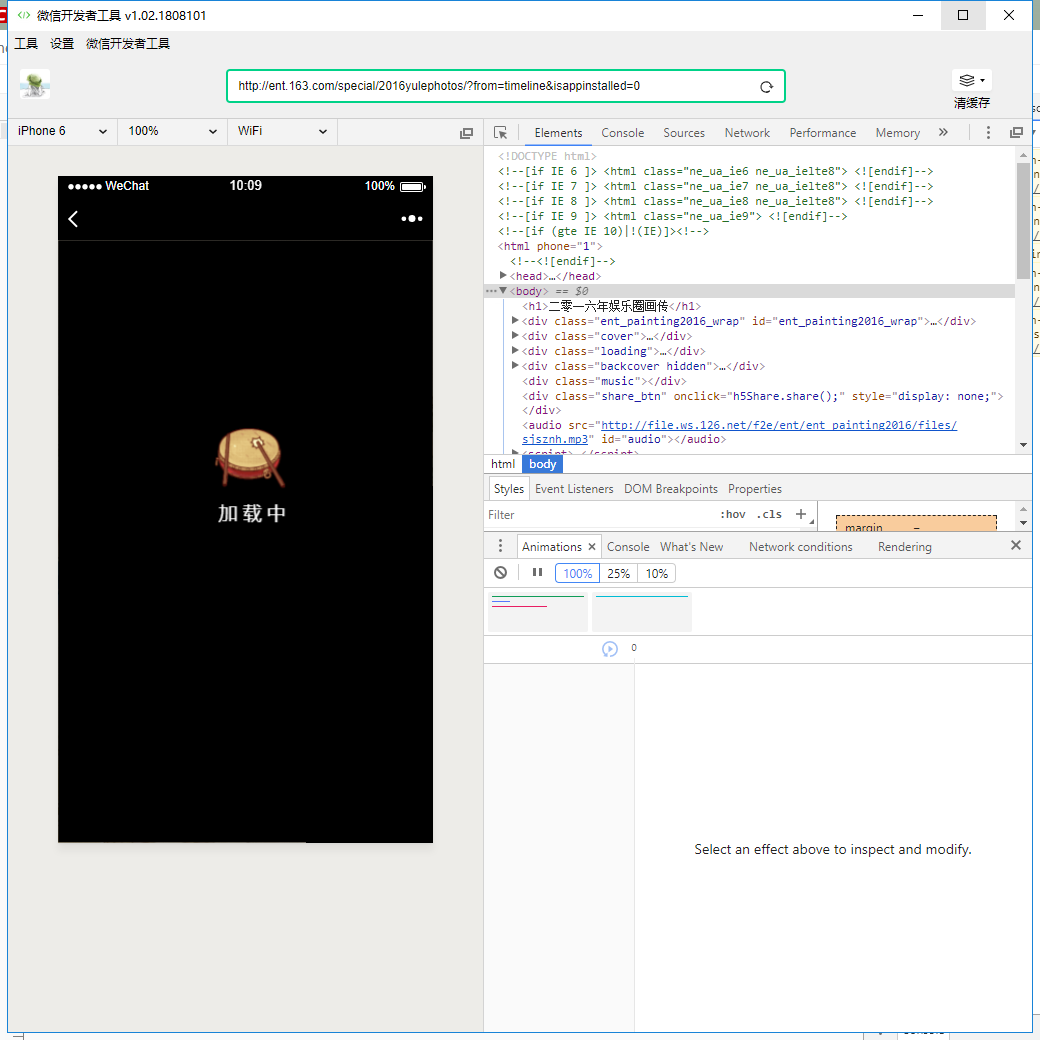1040x1040 pixels.
Task: Open the 微信开发者工具 menu
Action: coord(128,44)
